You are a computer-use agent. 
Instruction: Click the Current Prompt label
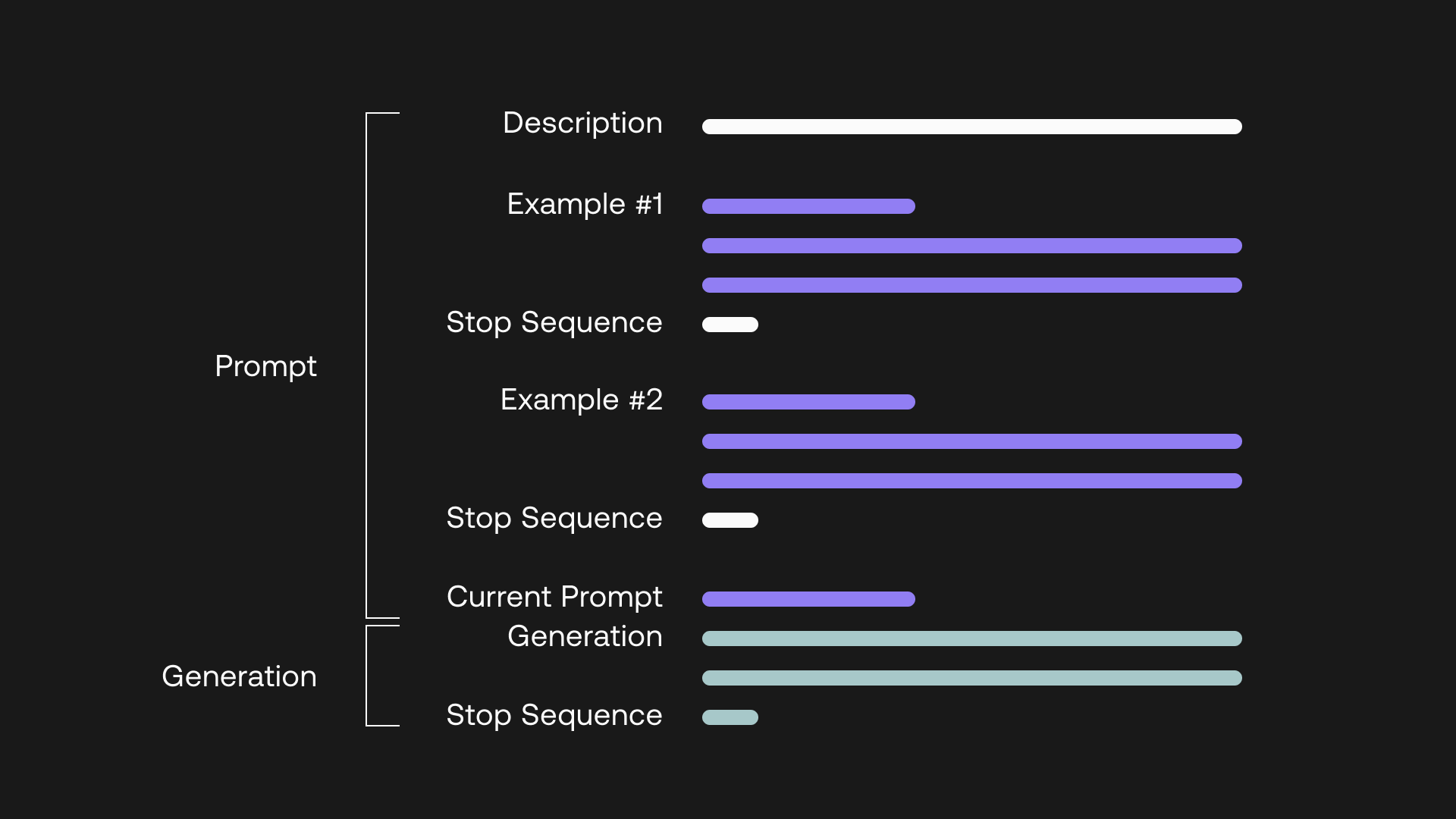tap(554, 598)
